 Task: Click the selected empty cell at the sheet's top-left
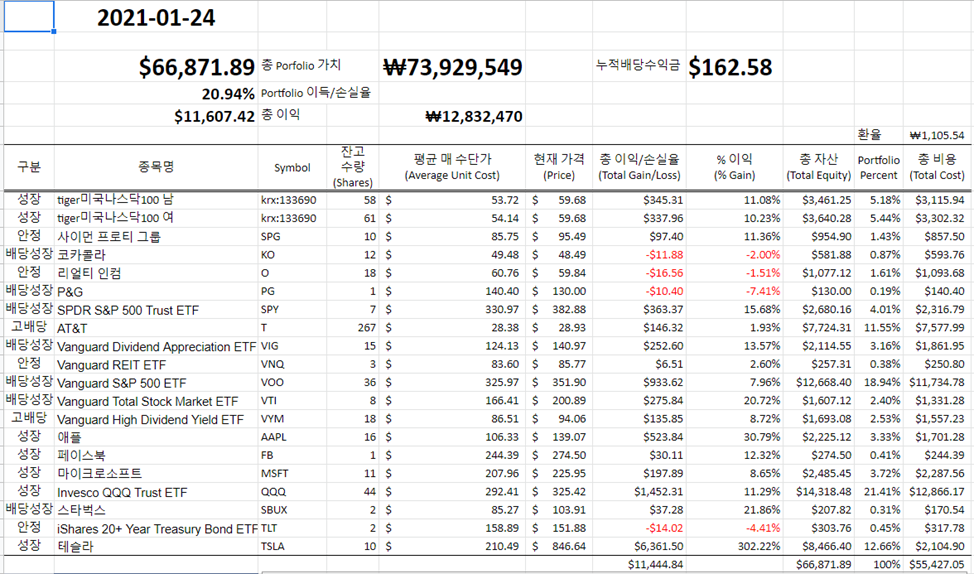tap(29, 16)
